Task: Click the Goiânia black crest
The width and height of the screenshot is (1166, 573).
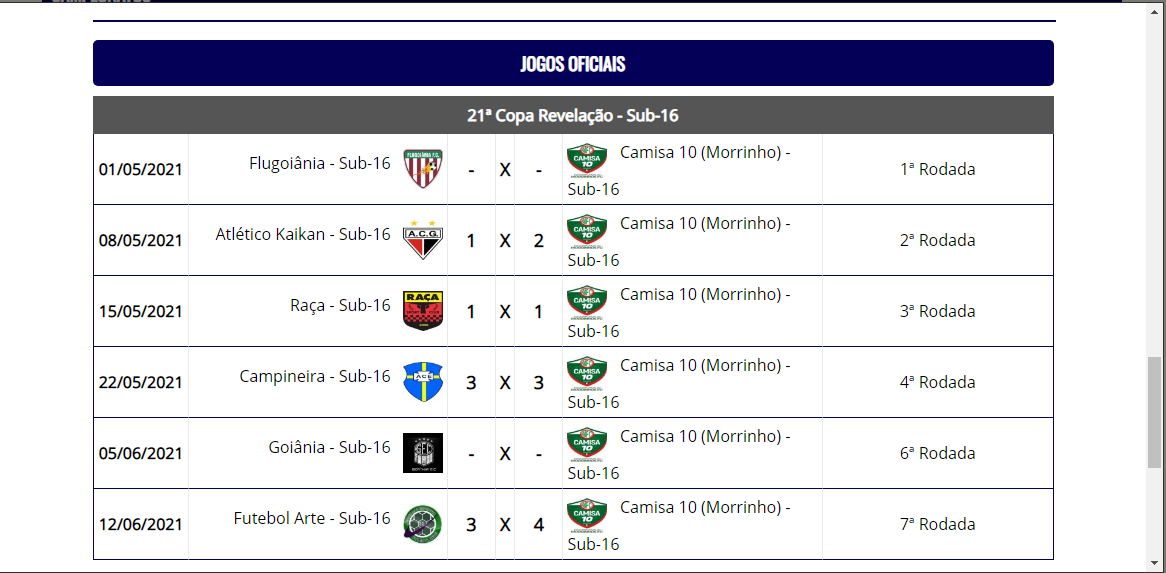Action: click(x=422, y=453)
